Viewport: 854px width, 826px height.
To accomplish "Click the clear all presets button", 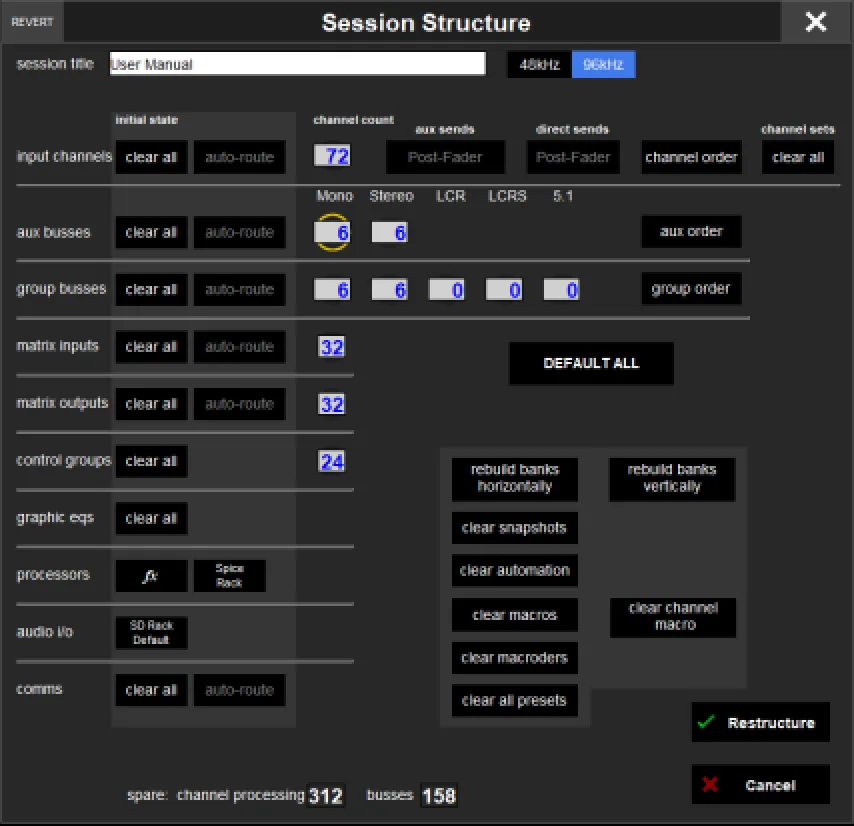I will click(x=515, y=700).
